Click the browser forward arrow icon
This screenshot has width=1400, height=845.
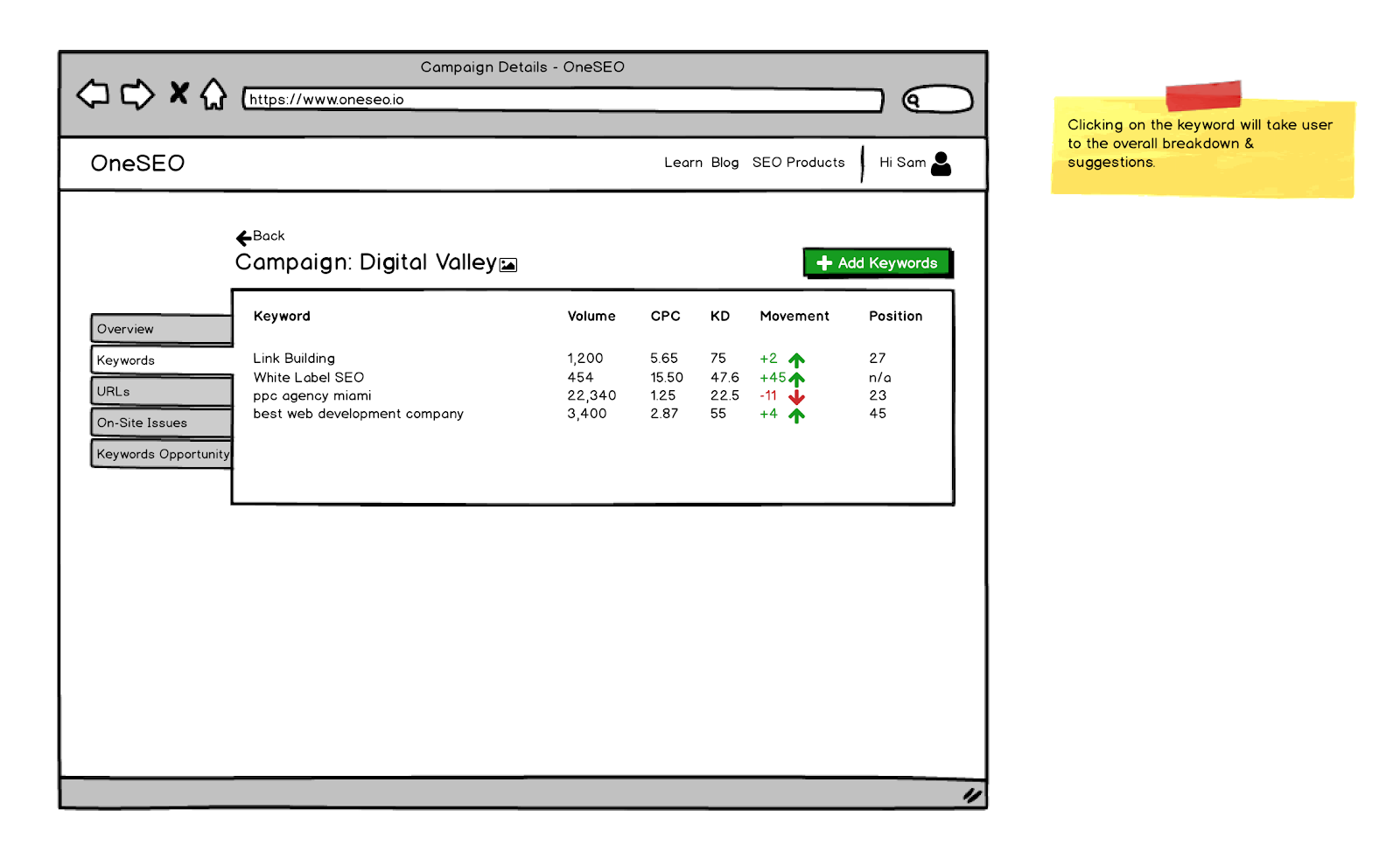137,94
